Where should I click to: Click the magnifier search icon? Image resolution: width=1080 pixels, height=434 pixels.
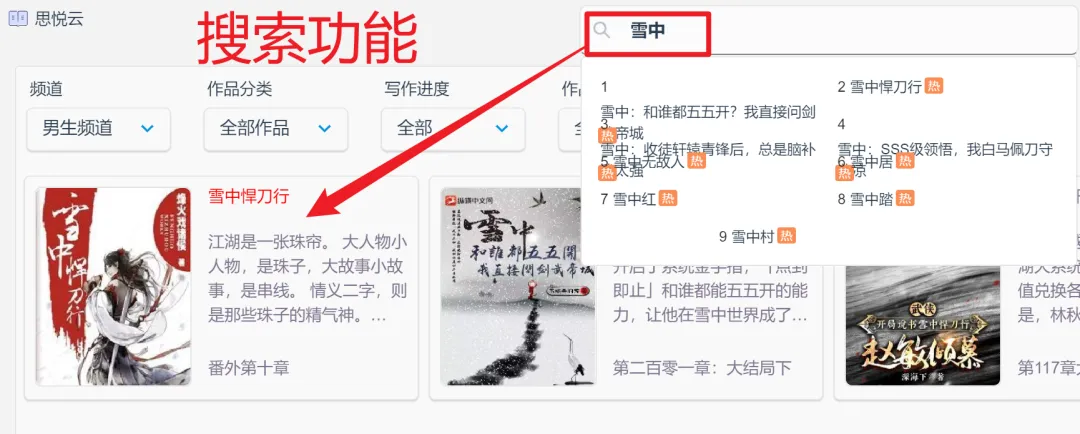coord(602,30)
